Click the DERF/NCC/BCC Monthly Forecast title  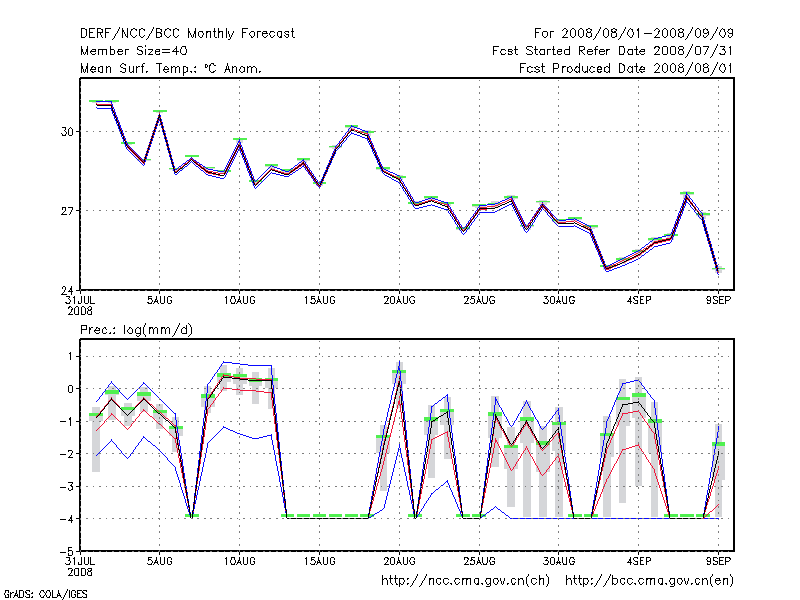pyautogui.click(x=187, y=33)
